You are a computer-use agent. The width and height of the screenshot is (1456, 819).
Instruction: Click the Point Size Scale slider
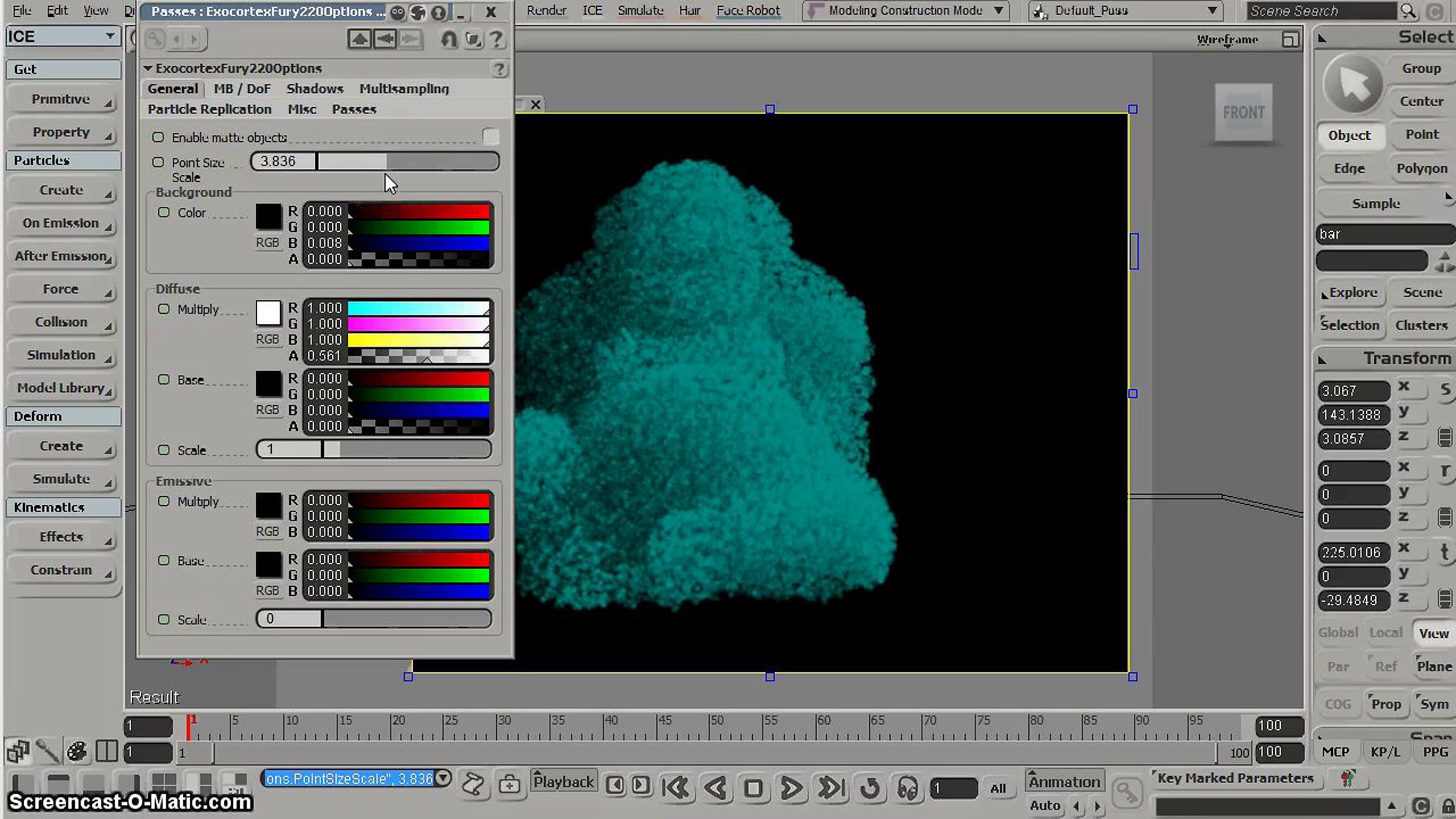tap(375, 161)
